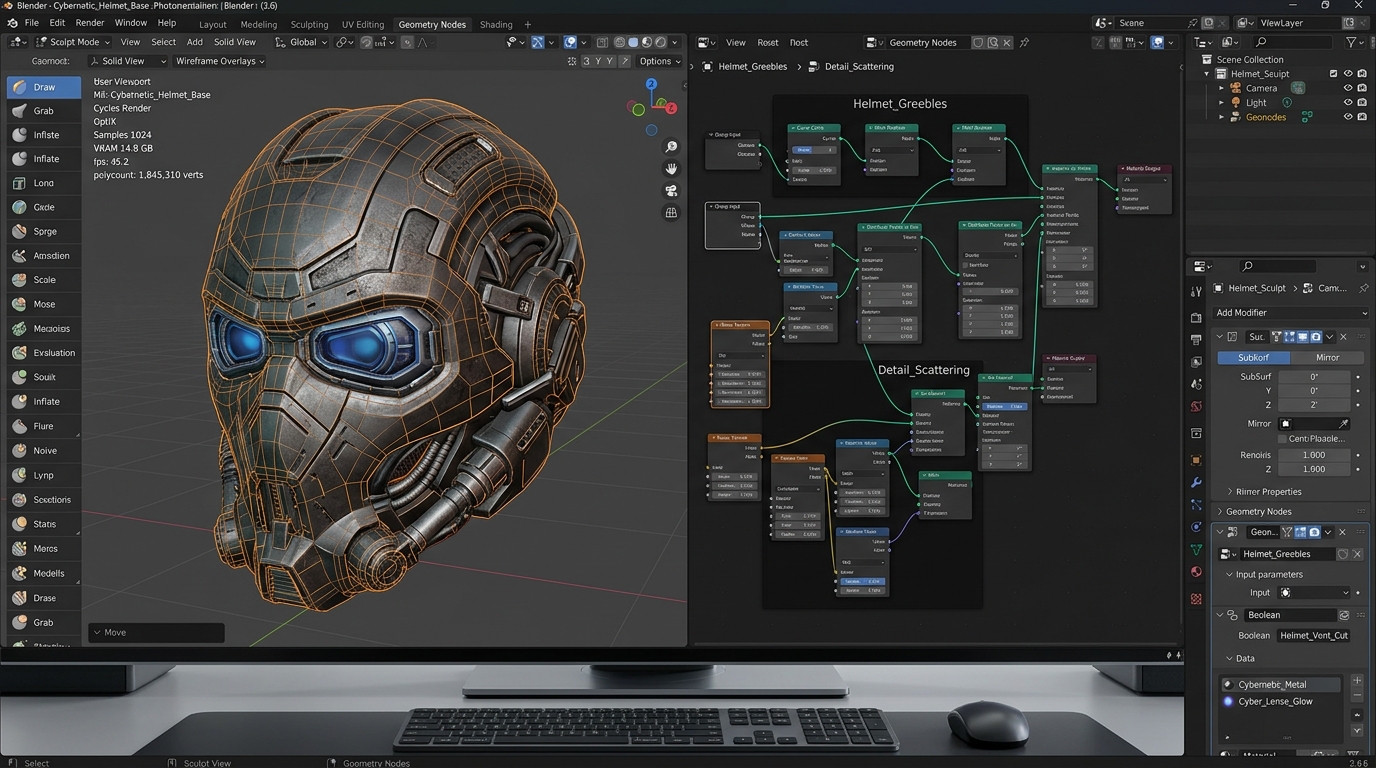Open the Sculpt Mode dropdown

click(x=75, y=42)
